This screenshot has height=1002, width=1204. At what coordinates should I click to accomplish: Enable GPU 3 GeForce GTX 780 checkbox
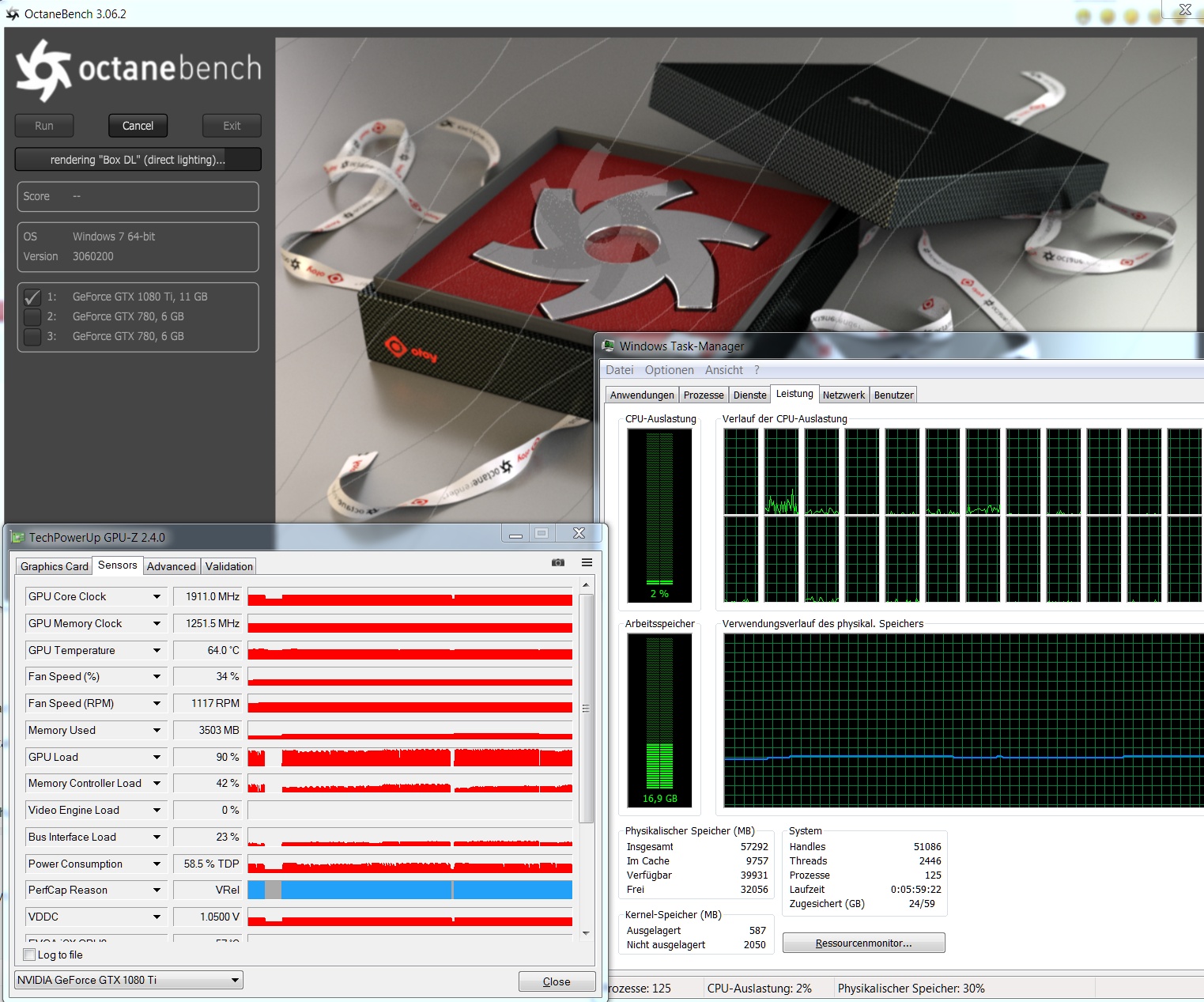[x=32, y=337]
